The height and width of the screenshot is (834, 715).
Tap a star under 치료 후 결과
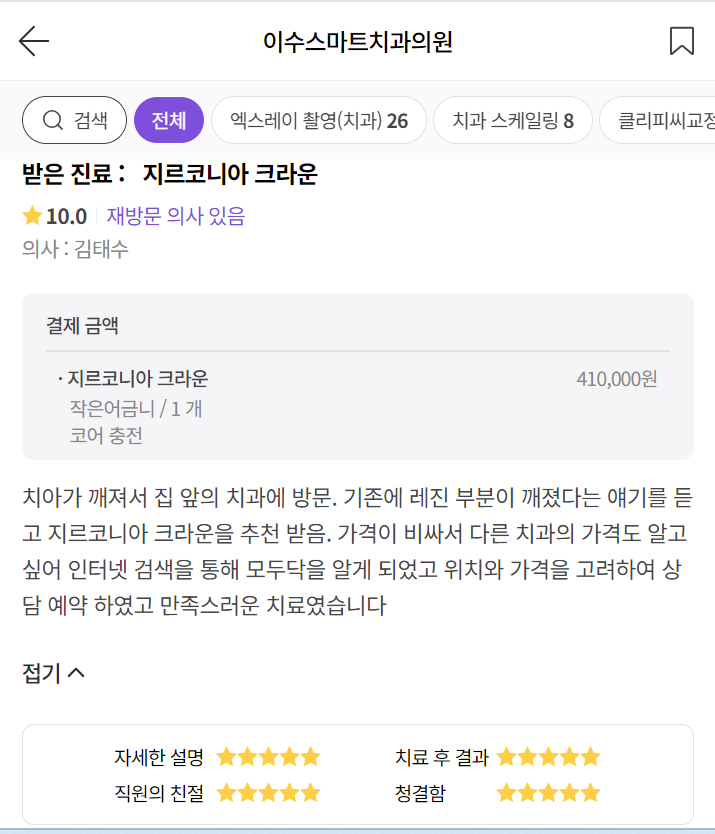click(548, 756)
